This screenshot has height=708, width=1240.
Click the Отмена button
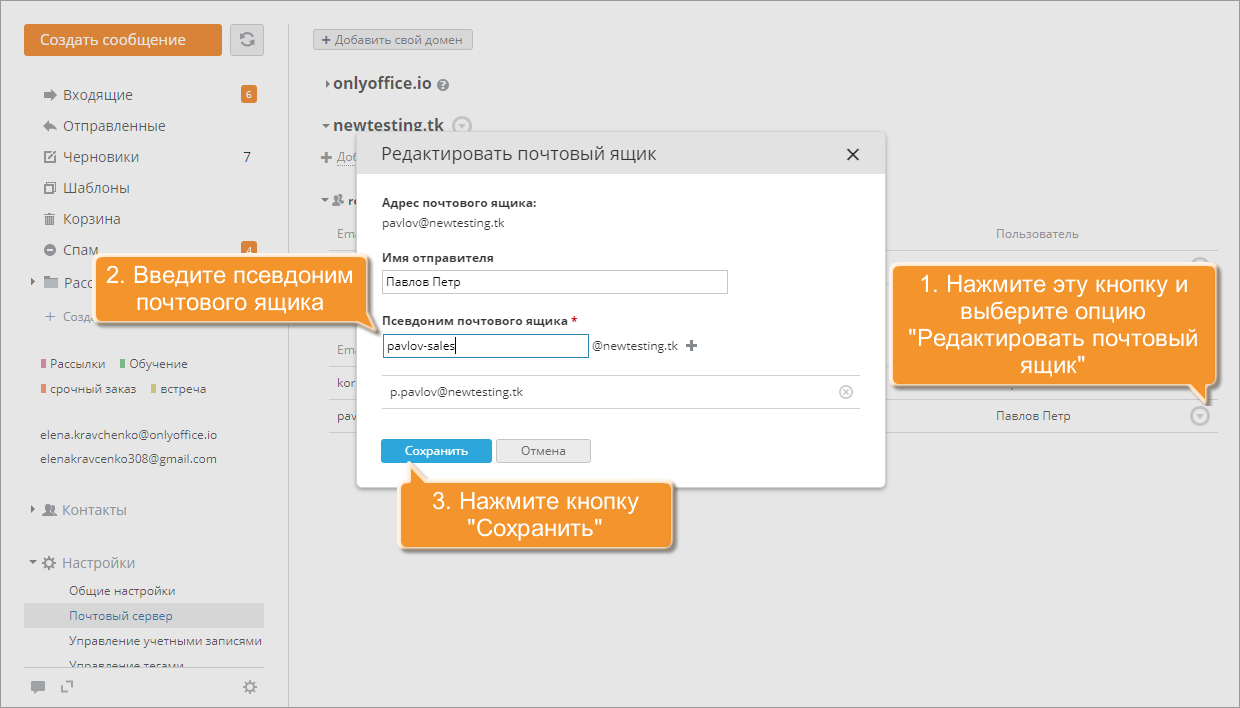544,451
